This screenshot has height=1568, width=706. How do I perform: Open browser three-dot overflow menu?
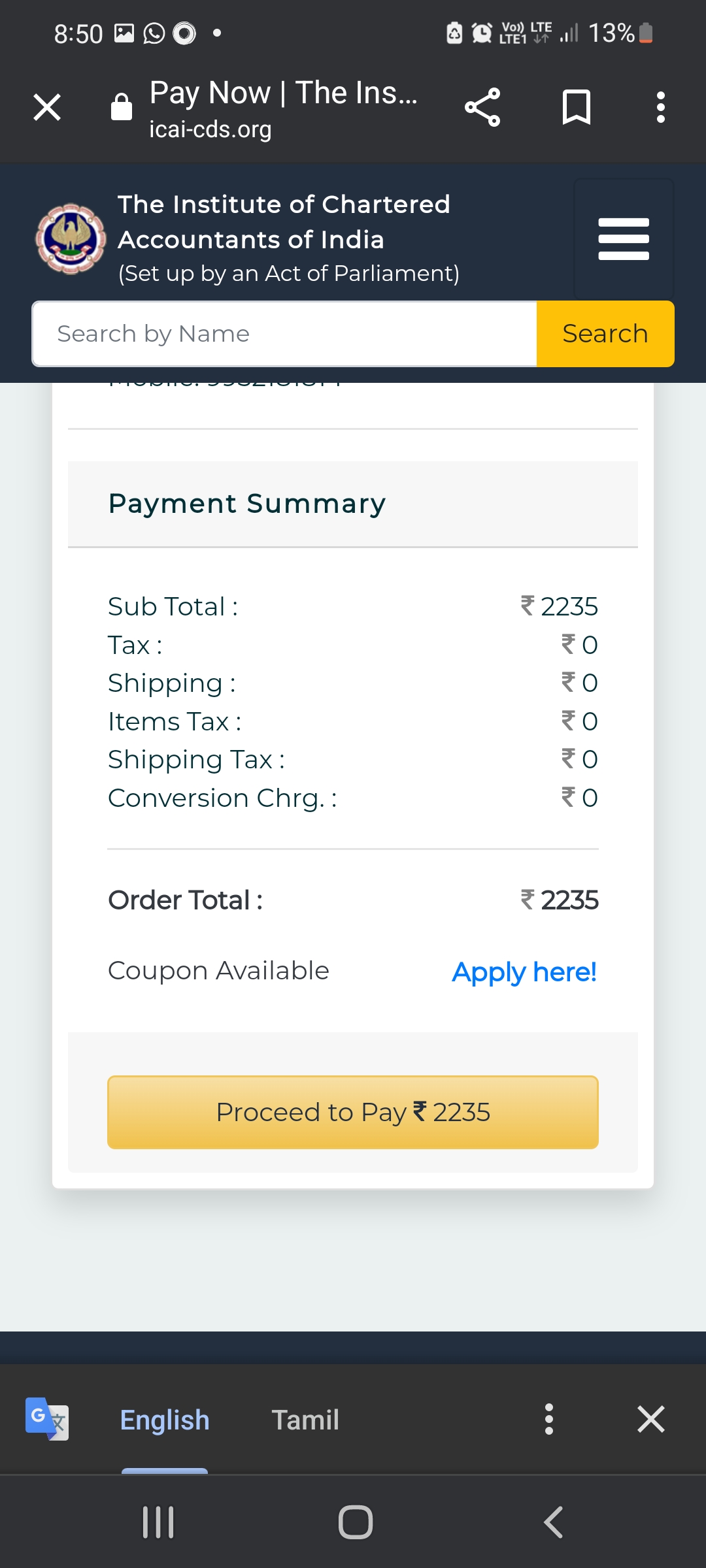pos(661,107)
